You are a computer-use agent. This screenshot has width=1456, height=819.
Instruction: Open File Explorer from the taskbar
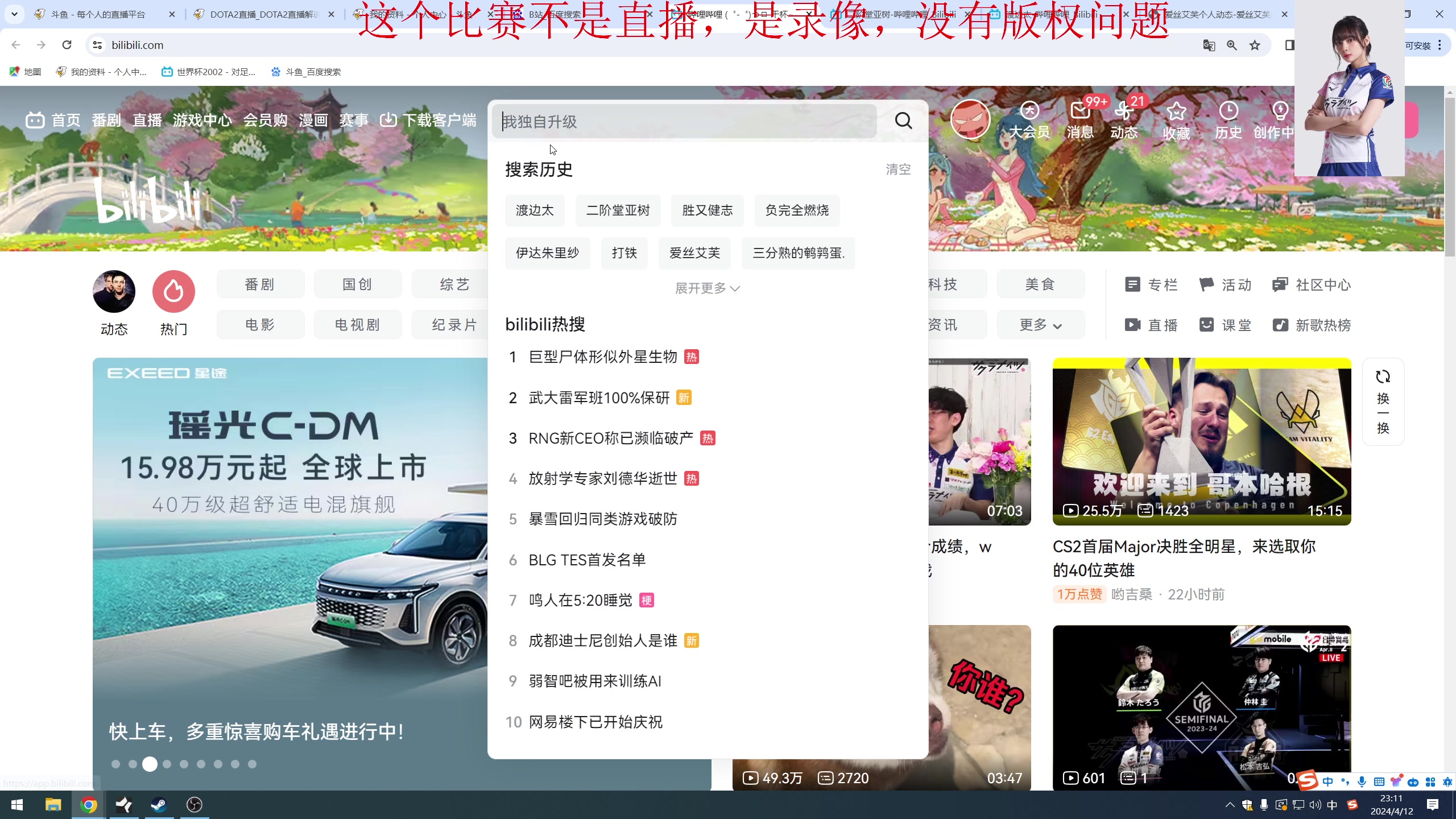[x=53, y=805]
